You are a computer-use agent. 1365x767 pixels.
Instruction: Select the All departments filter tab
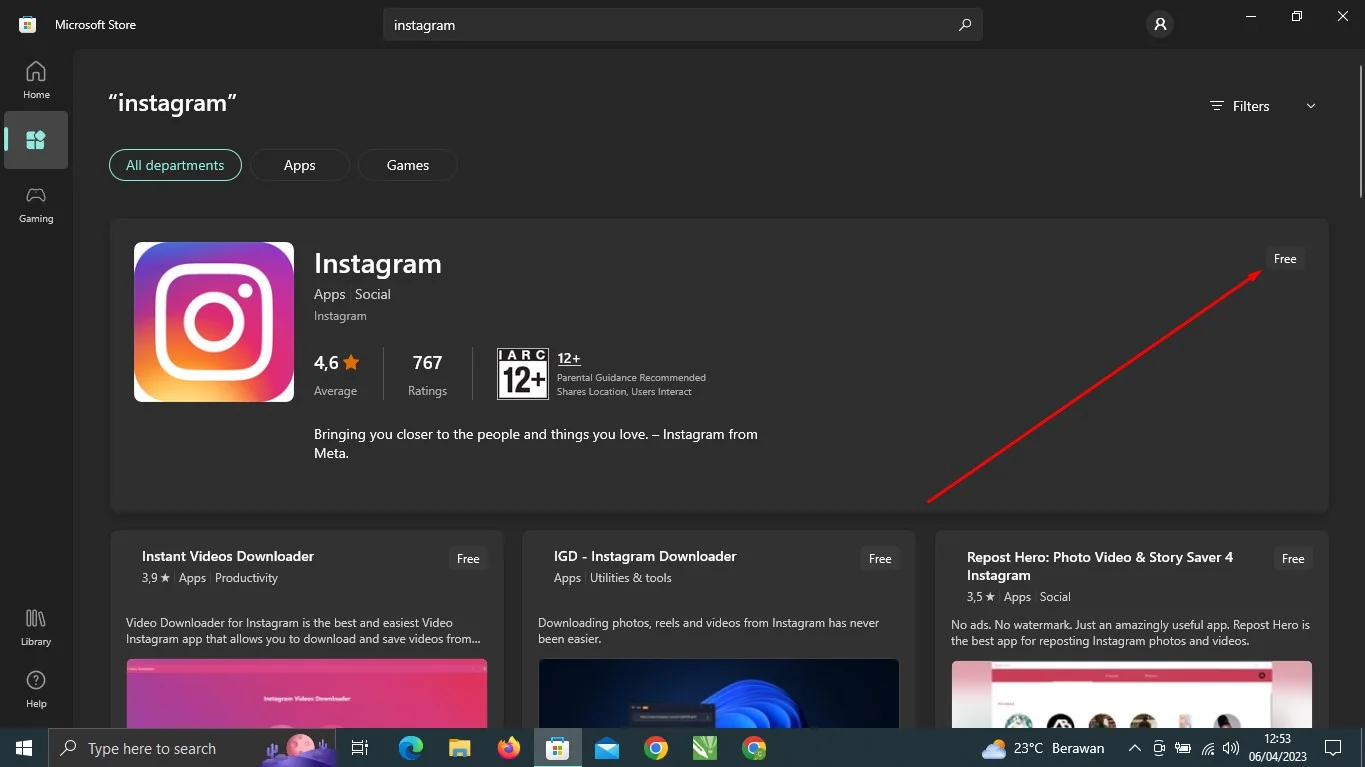(175, 165)
